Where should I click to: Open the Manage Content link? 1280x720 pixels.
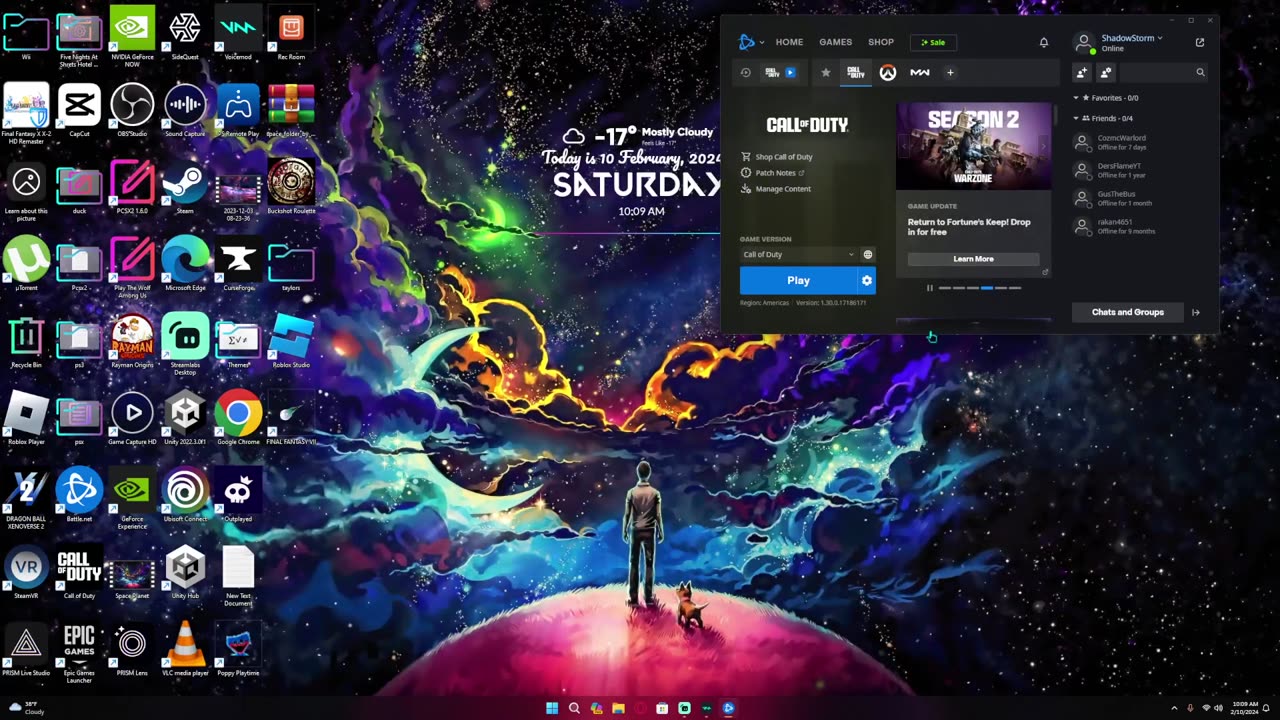[776, 189]
